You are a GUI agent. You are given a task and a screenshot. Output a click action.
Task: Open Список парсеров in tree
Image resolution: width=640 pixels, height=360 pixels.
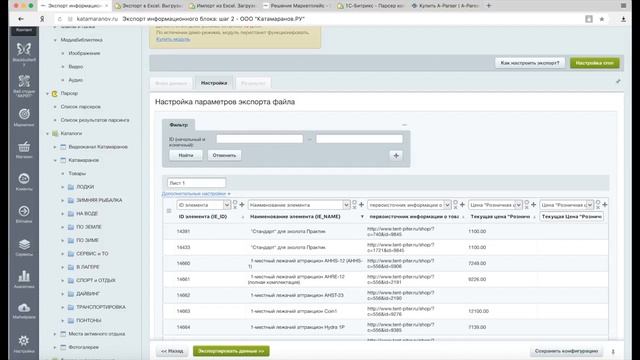click(x=80, y=107)
